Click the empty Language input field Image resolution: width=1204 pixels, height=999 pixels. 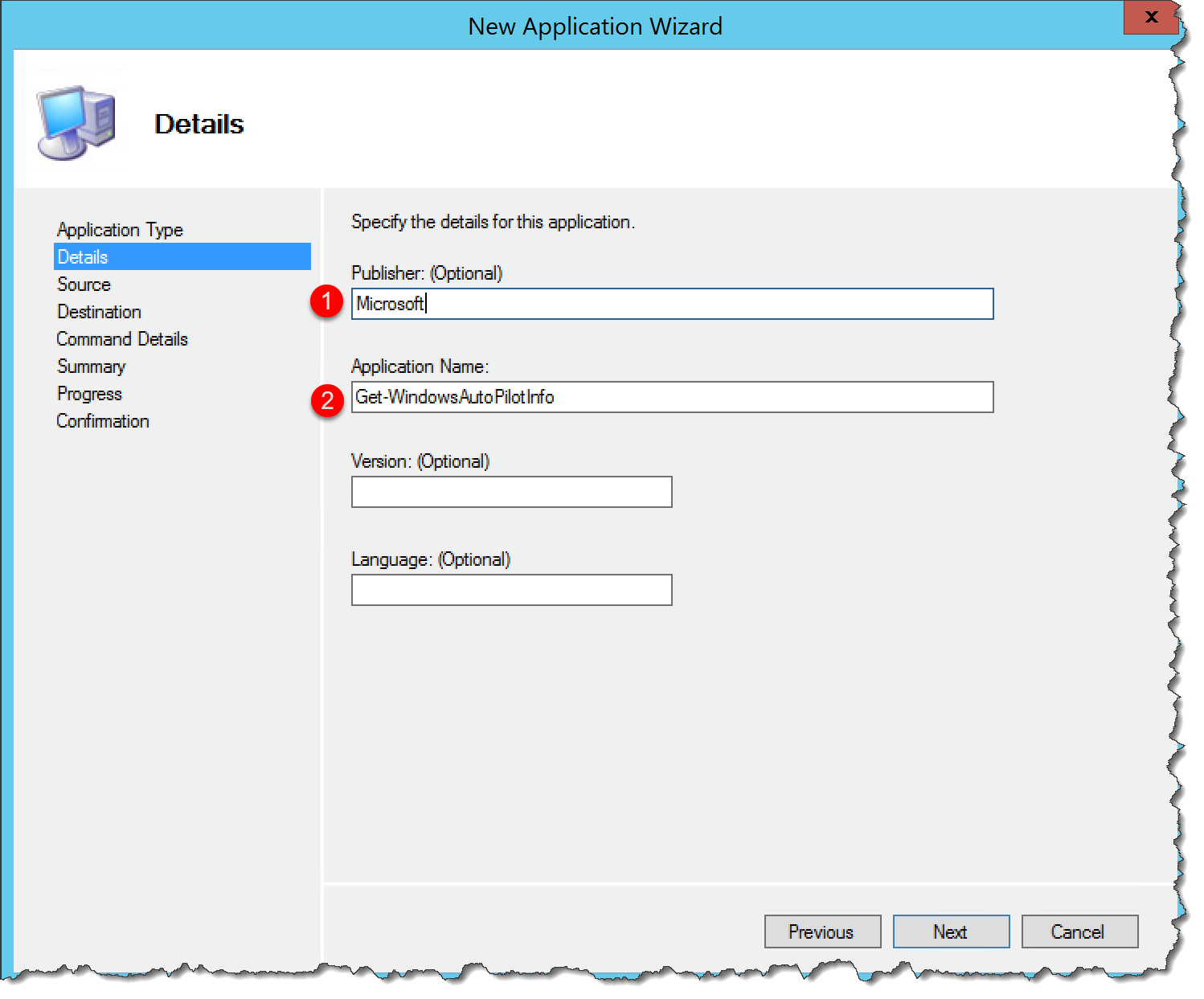coord(510,590)
